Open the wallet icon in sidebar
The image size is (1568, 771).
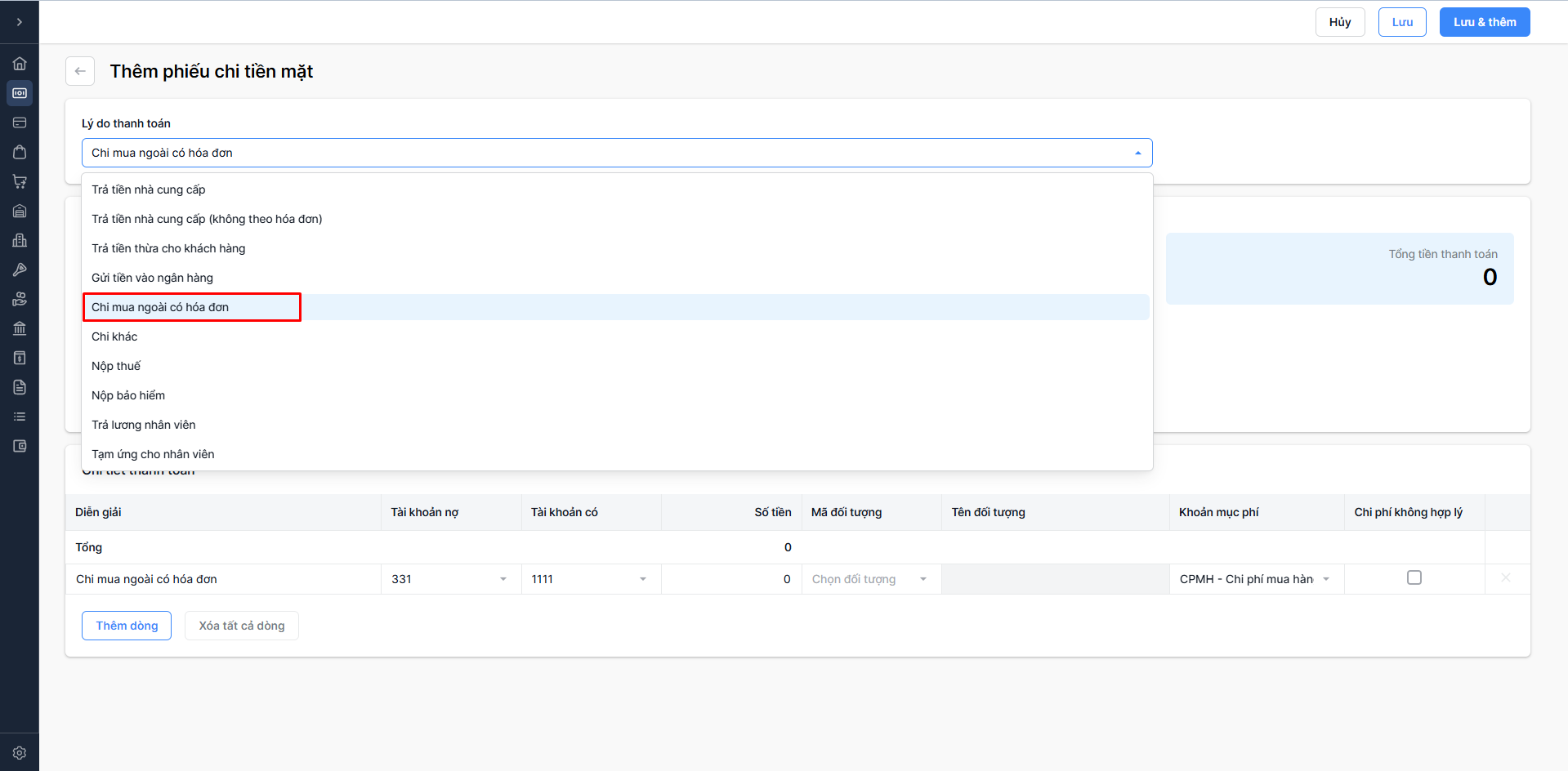coord(20,446)
